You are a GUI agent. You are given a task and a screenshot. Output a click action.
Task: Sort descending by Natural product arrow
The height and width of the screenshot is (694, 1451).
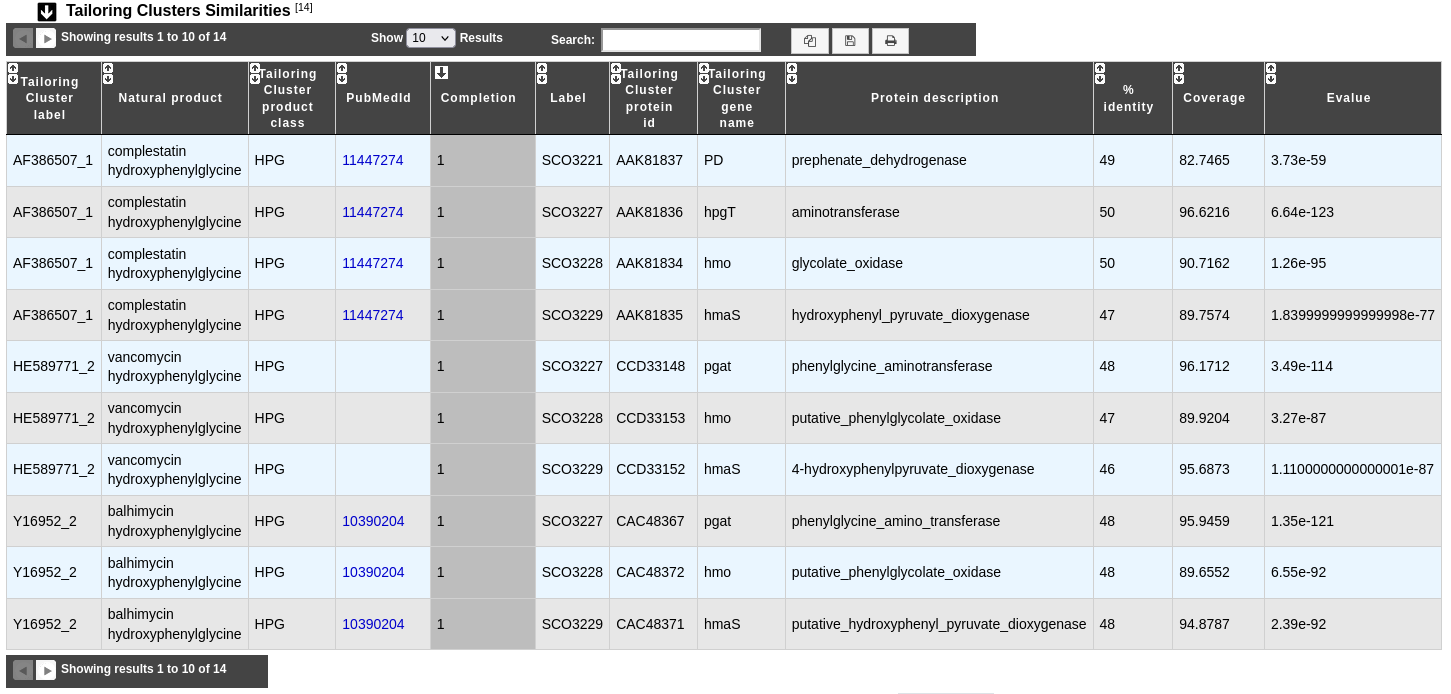108,79
